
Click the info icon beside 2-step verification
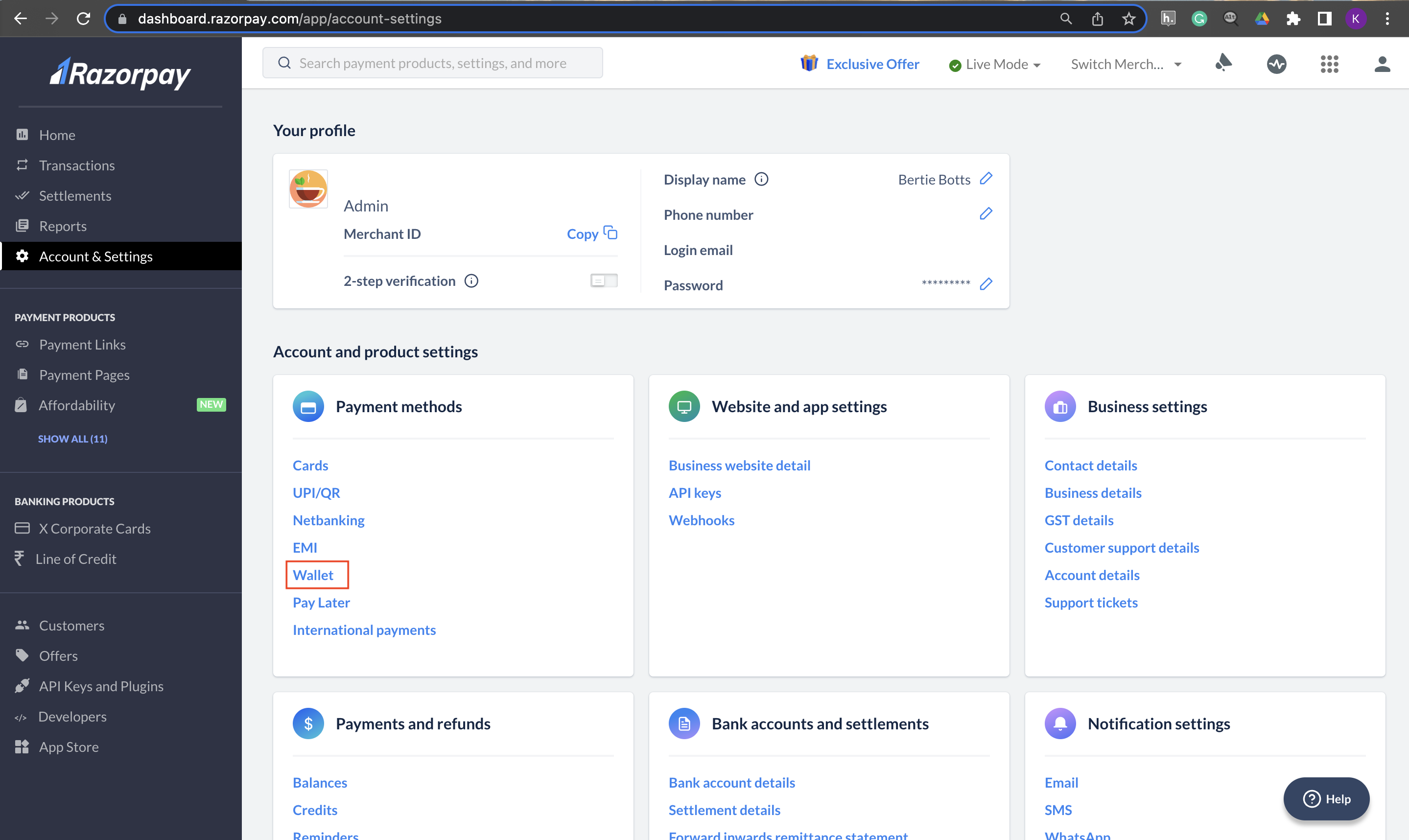point(471,281)
